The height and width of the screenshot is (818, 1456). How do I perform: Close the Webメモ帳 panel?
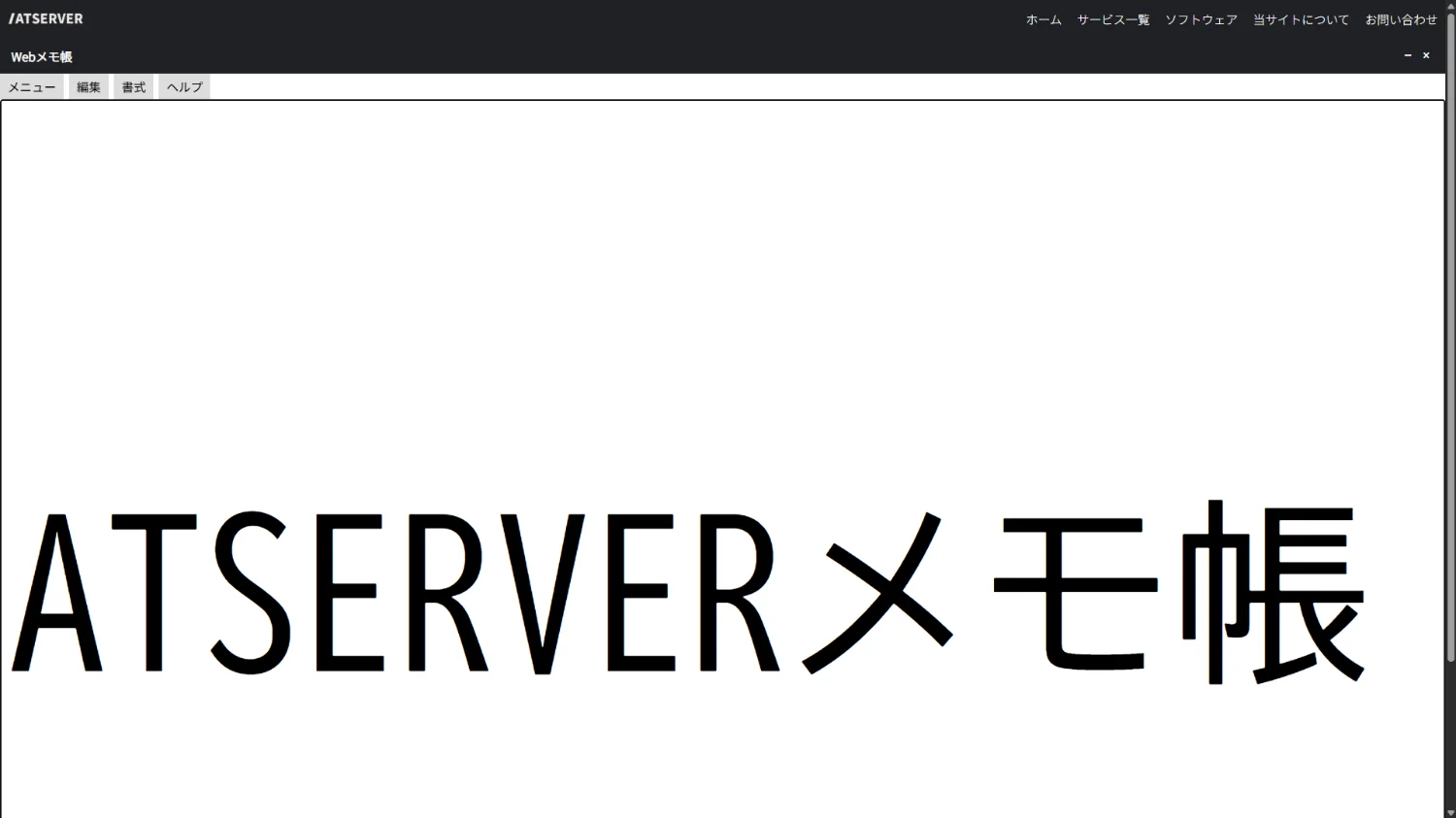1426,56
